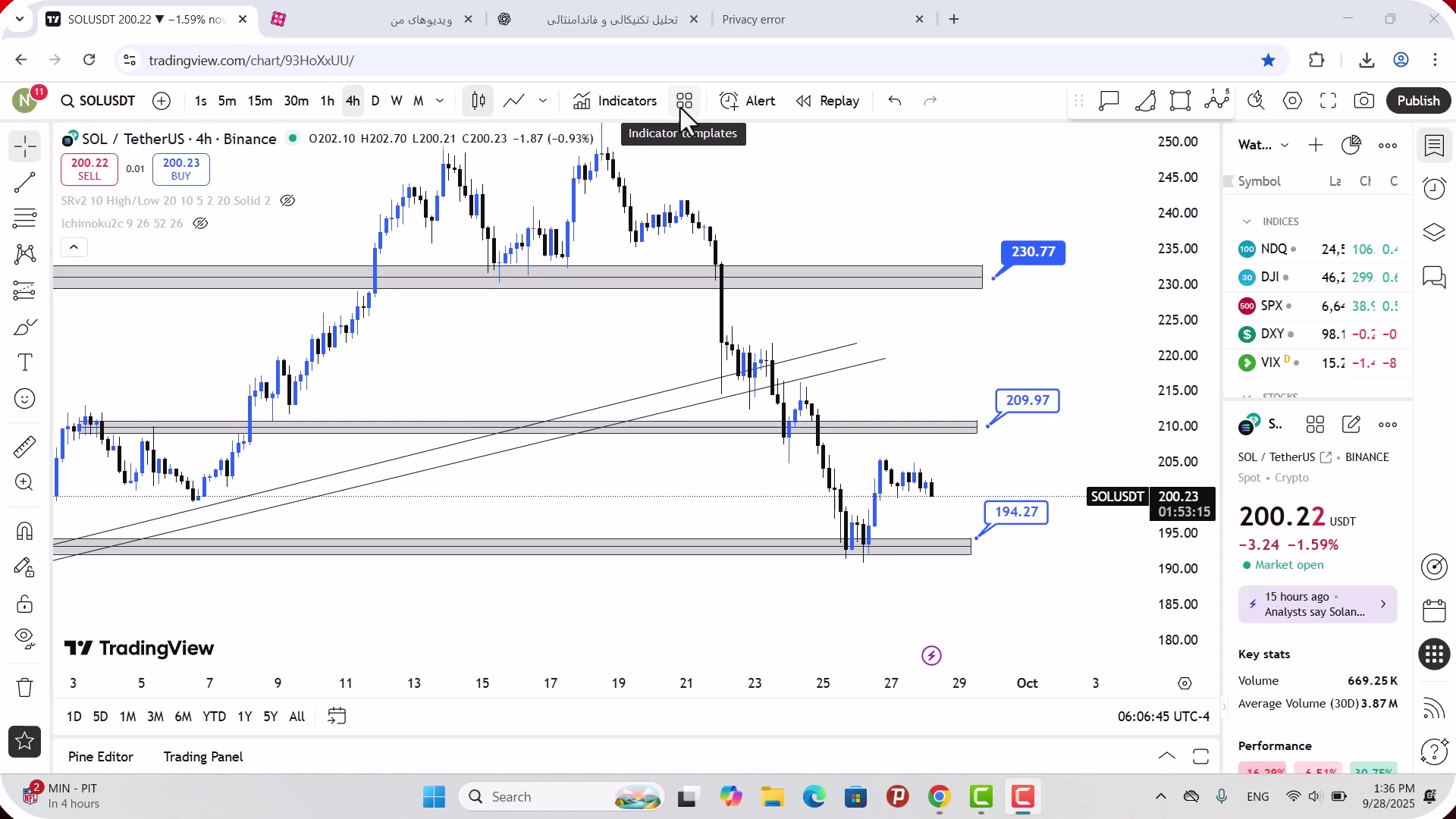The width and height of the screenshot is (1456, 819).
Task: Expand the bottom panel upward
Action: tap(1167, 756)
